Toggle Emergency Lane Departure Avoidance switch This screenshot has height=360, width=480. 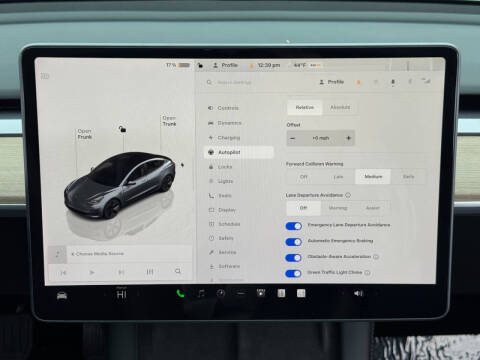pyautogui.click(x=294, y=226)
